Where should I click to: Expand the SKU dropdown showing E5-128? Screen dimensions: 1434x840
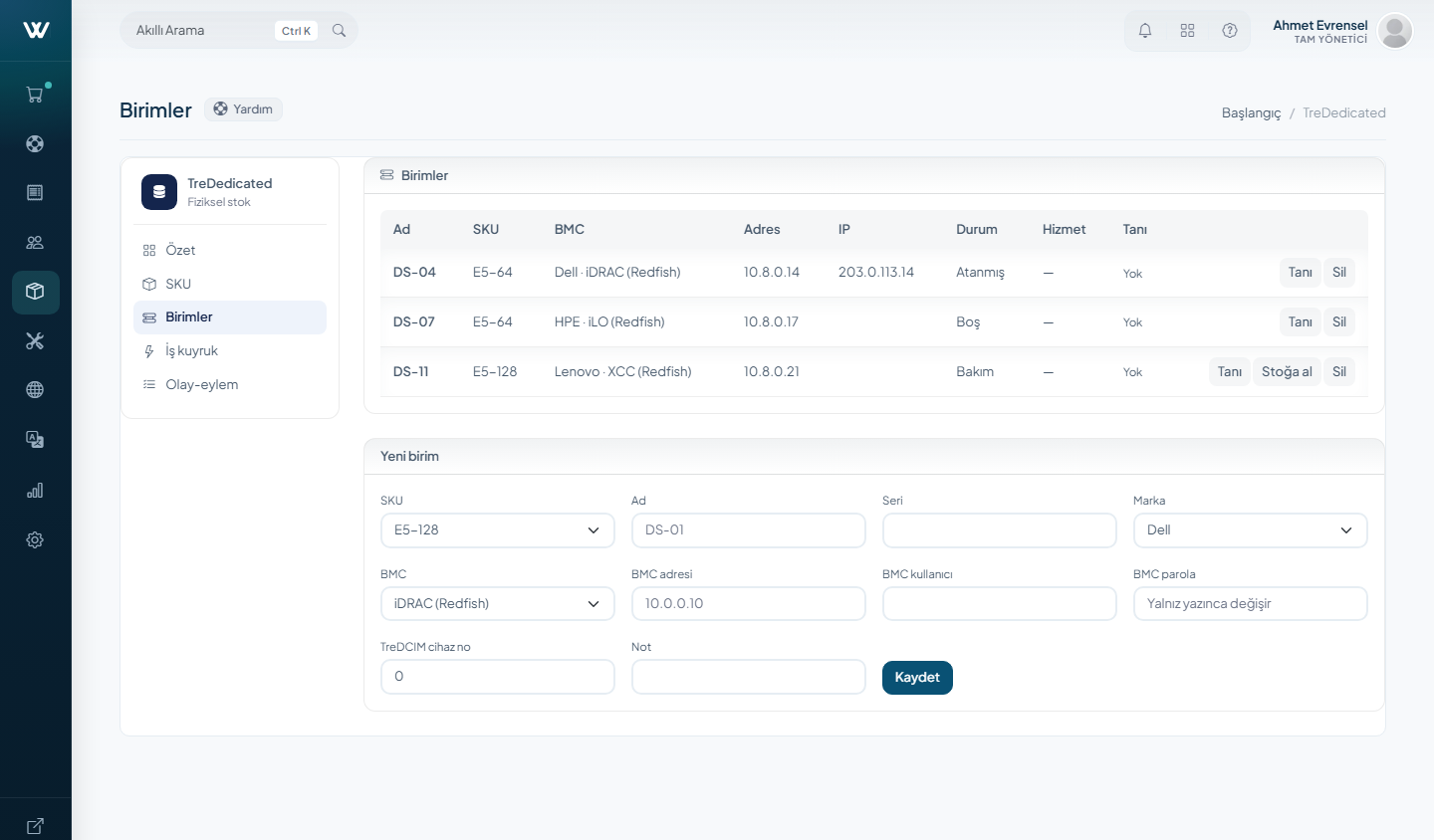click(x=498, y=530)
